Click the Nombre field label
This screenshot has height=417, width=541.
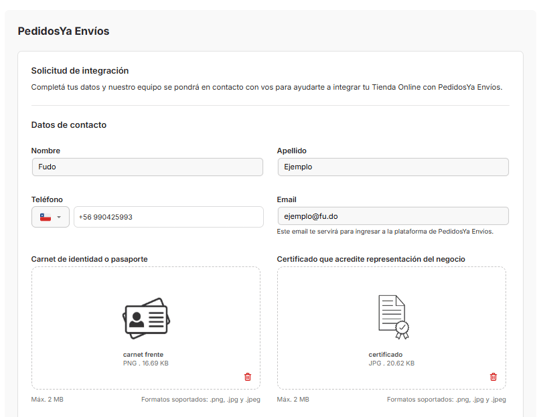(46, 151)
